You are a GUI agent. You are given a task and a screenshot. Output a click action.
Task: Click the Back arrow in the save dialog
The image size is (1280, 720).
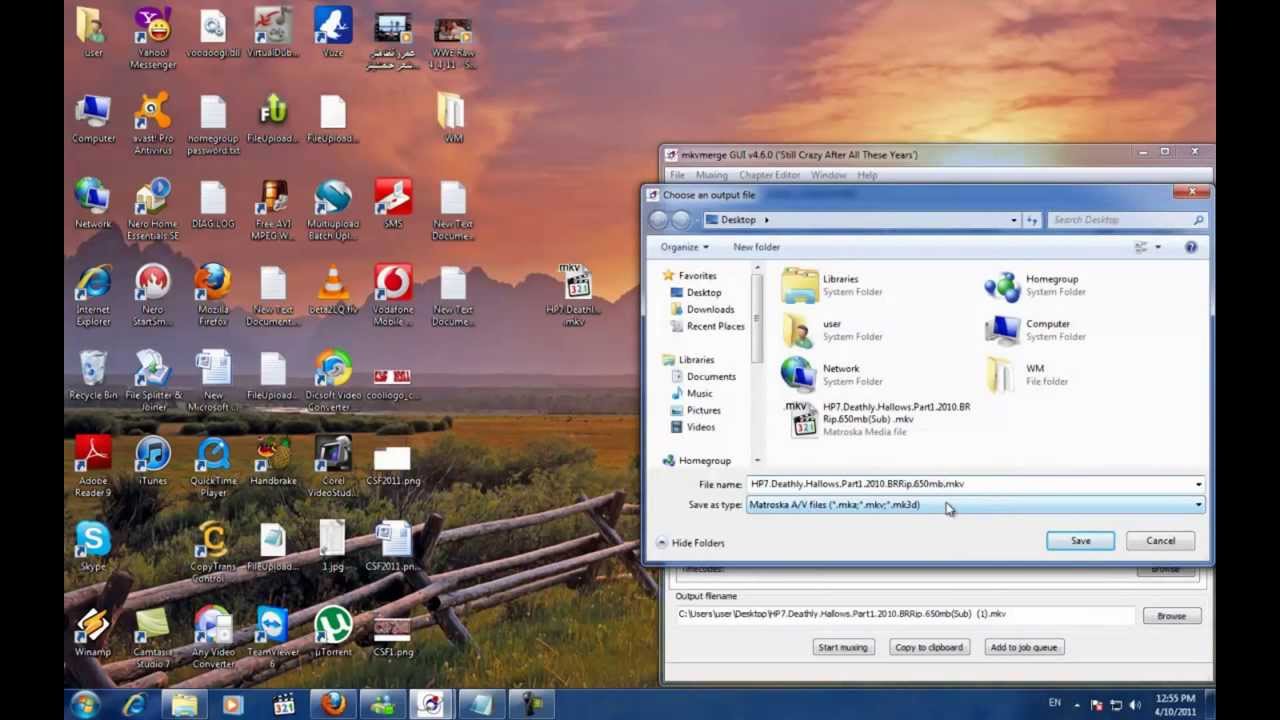coord(658,220)
